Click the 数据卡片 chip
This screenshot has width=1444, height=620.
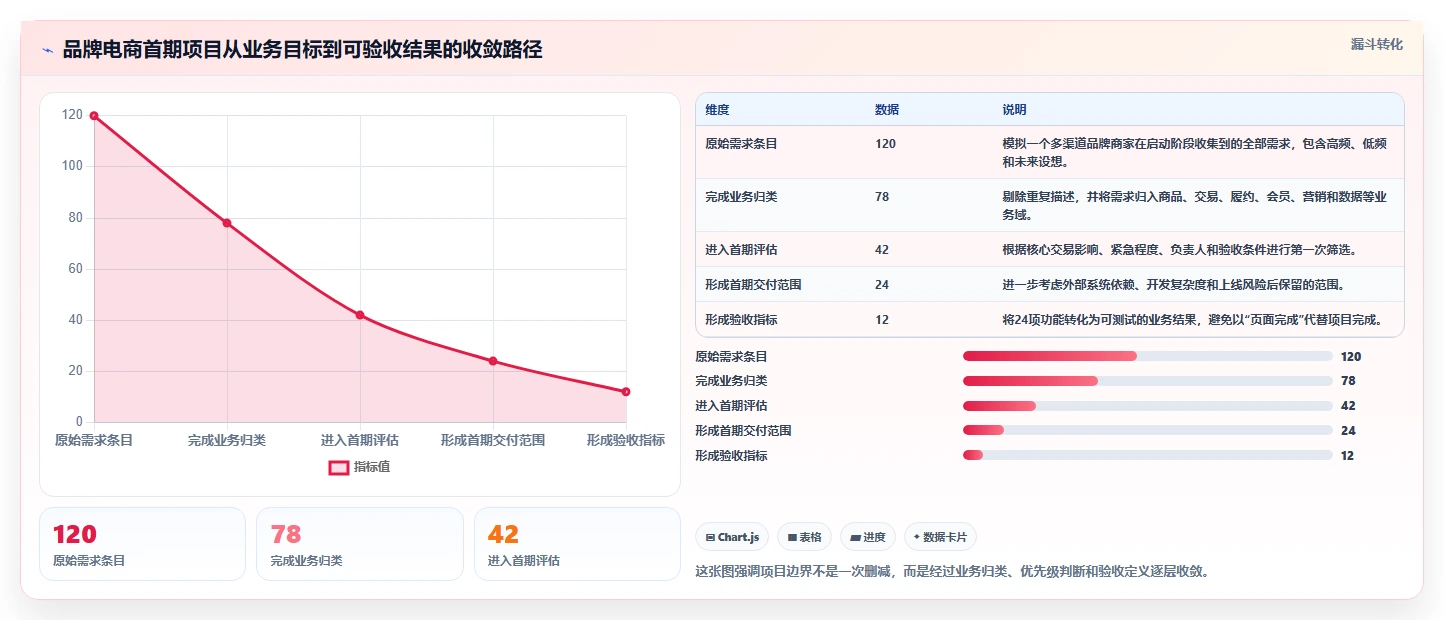tap(940, 537)
